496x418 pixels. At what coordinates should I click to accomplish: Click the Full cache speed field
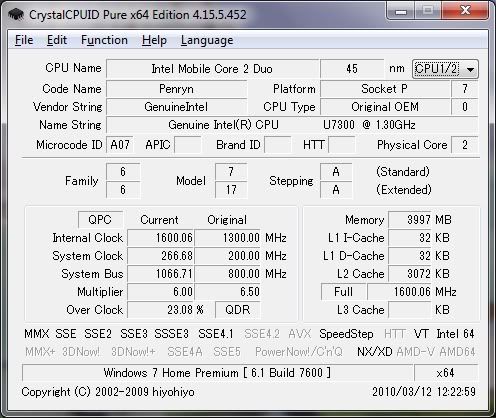pos(343,292)
